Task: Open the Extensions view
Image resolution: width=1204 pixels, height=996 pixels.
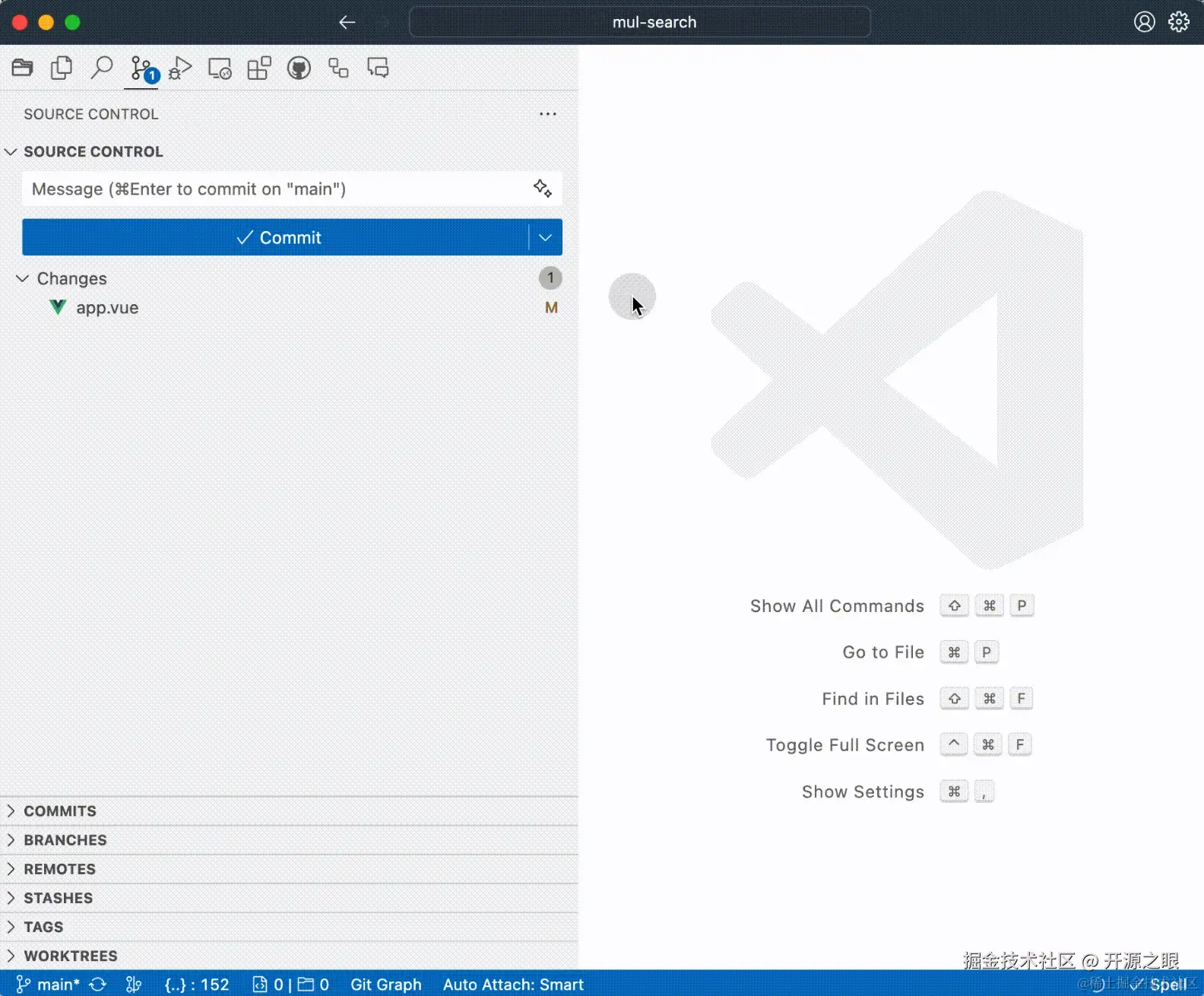Action: pos(259,68)
